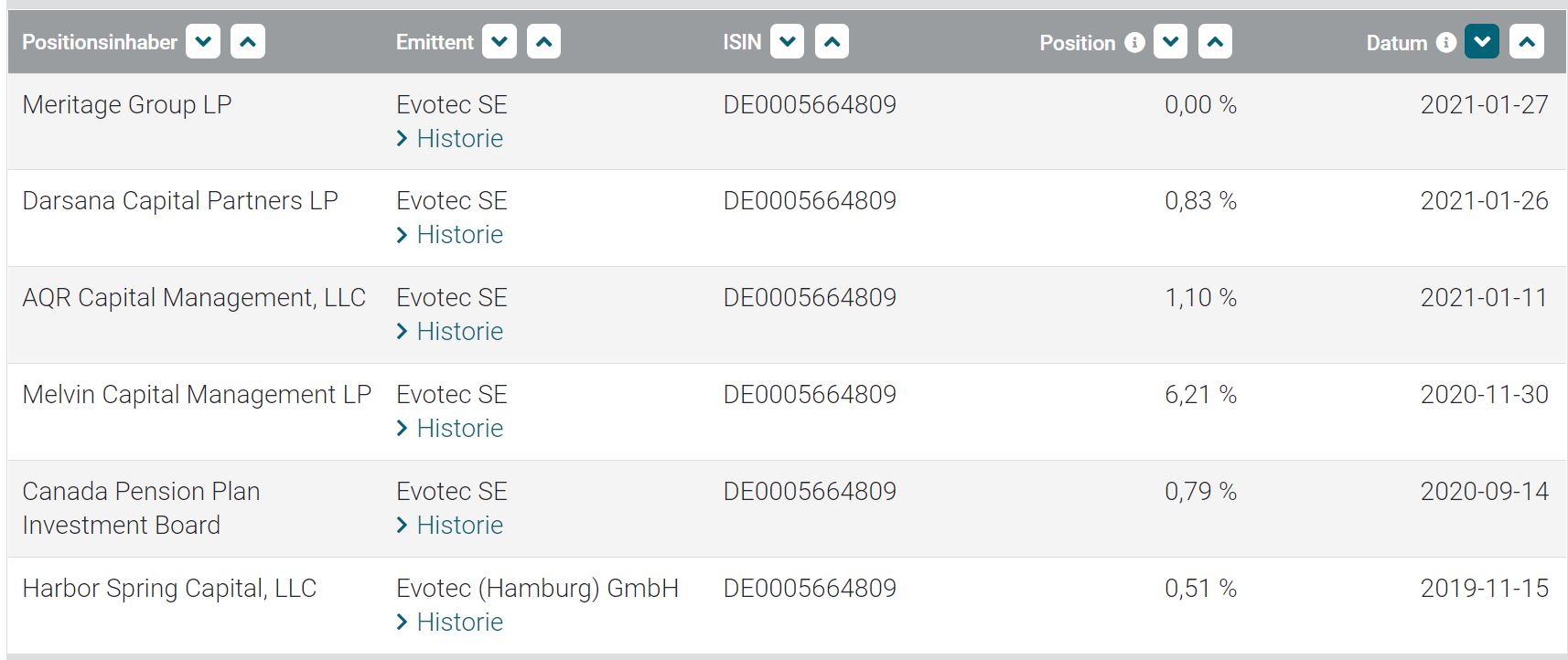
Task: Sort Positionsinhaber column ascending
Action: [248, 42]
